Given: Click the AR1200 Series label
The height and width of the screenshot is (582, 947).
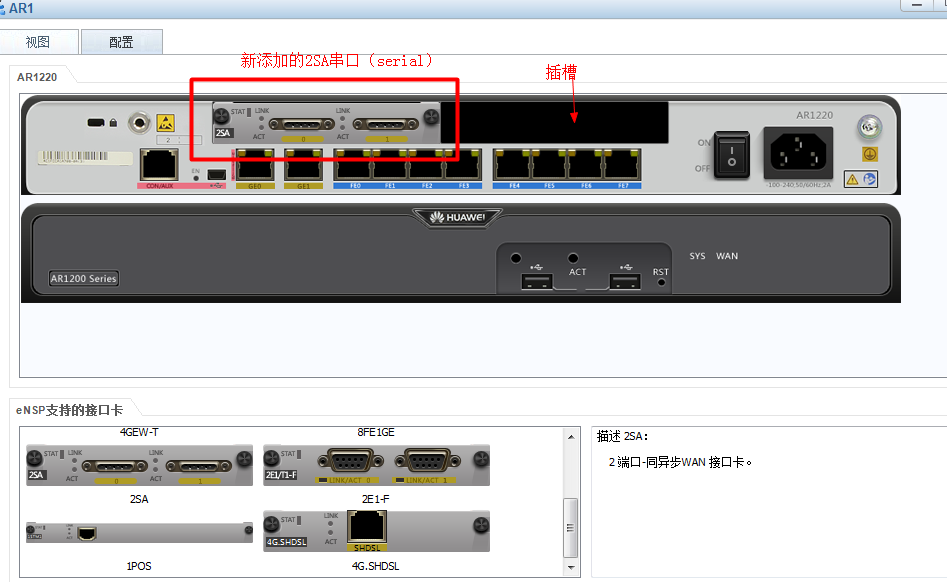Looking at the screenshot, I should [x=83, y=278].
